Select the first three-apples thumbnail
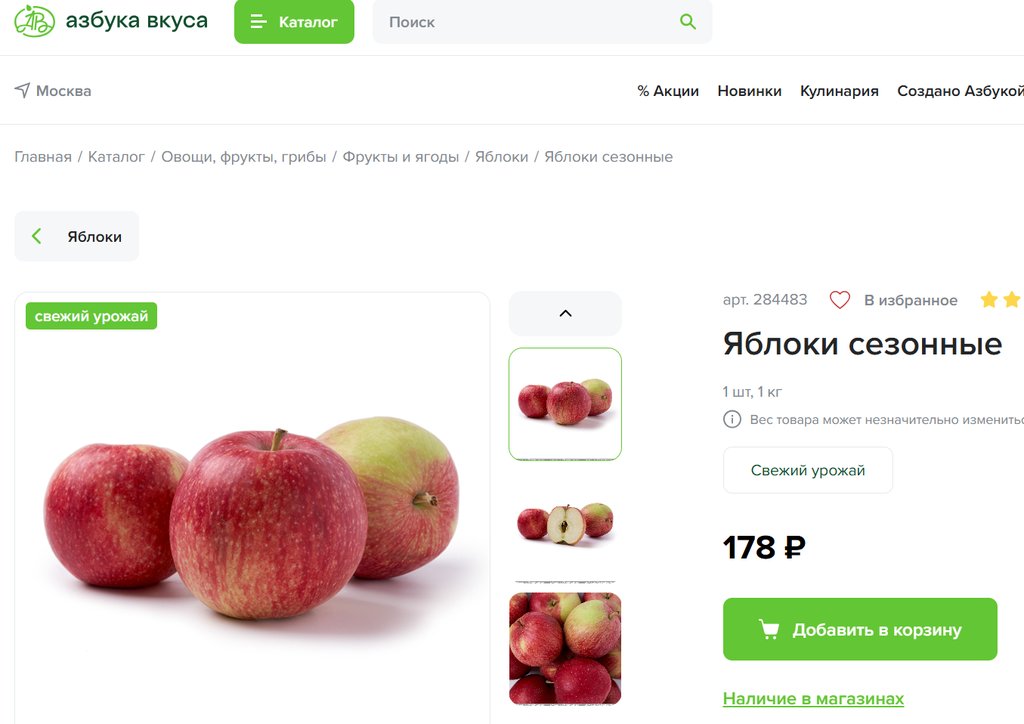This screenshot has height=724, width=1024. (565, 403)
